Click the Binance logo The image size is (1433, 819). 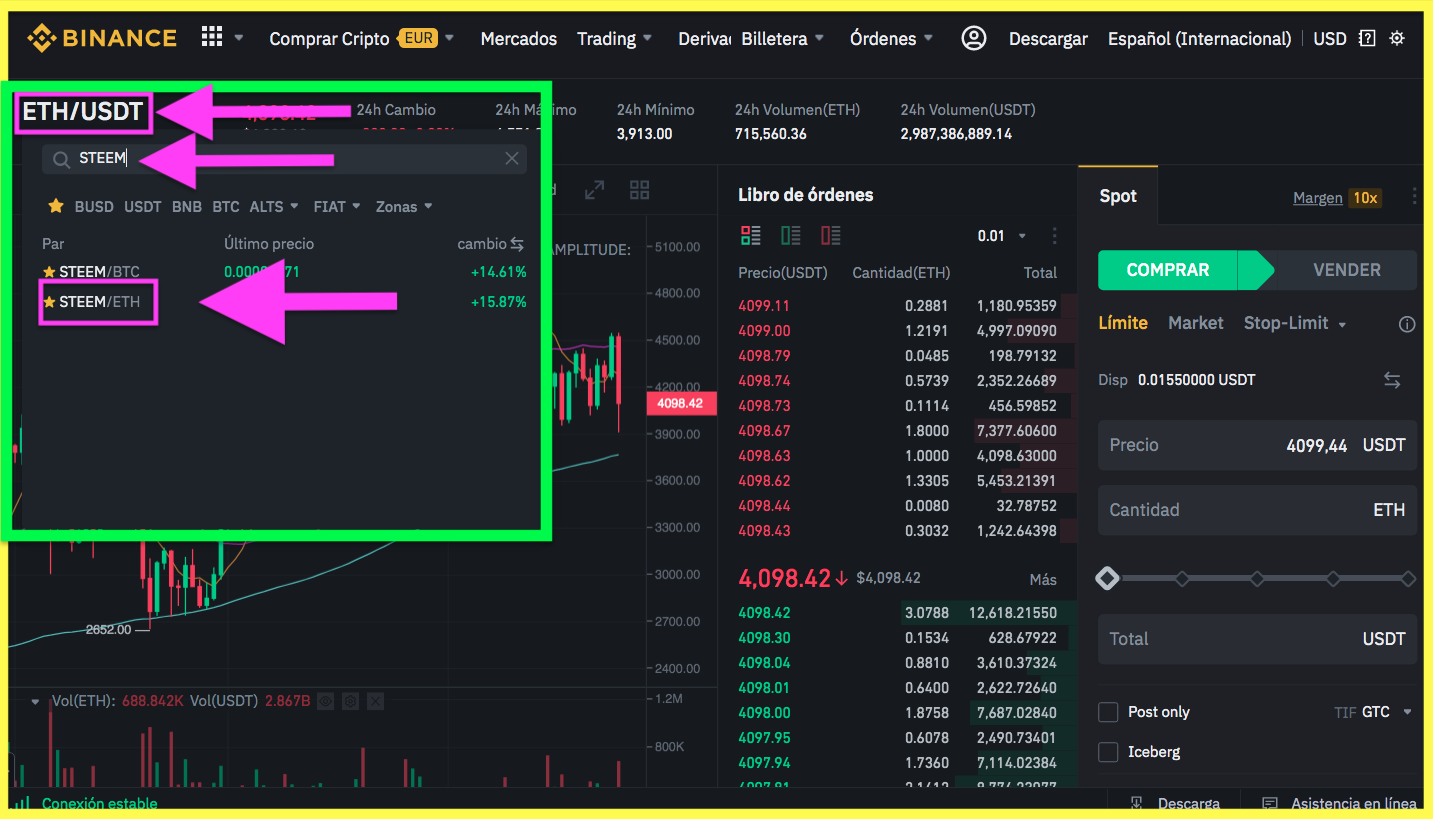[102, 39]
